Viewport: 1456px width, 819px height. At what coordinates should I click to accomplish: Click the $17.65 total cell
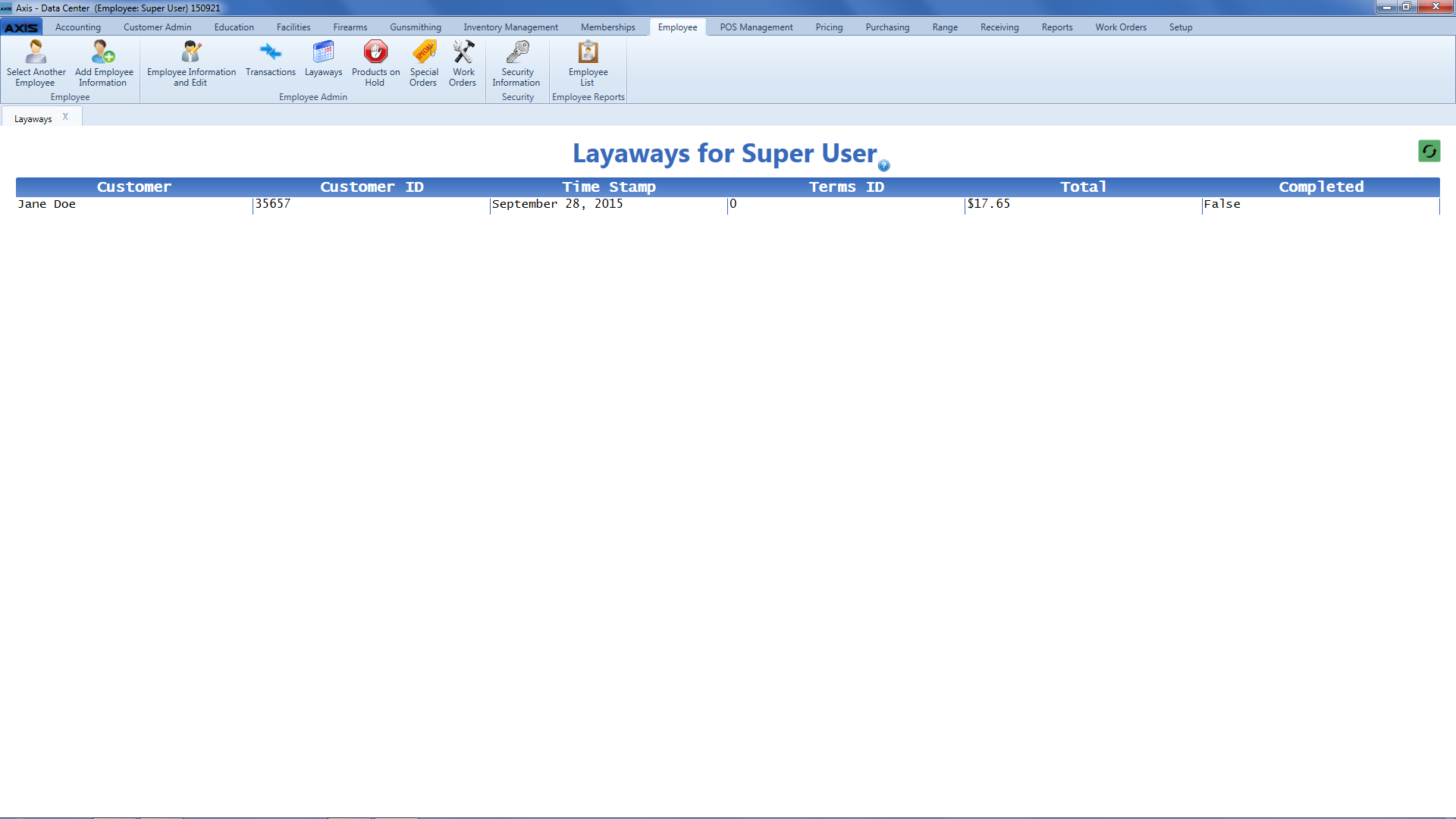coord(1084,205)
